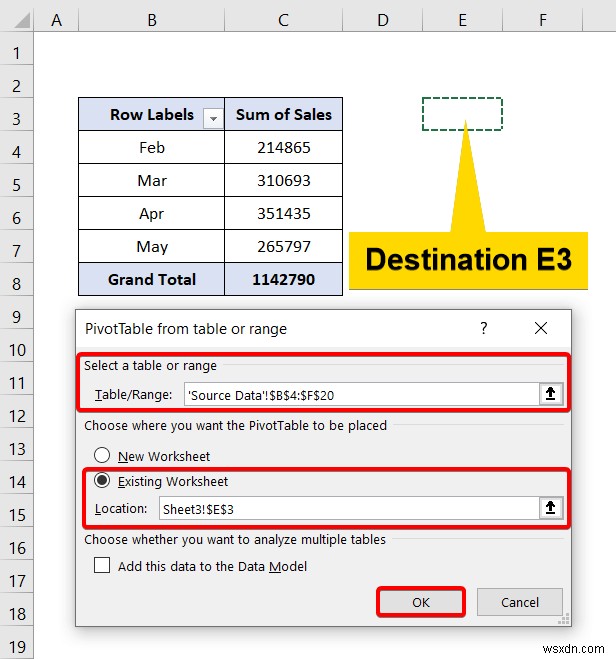Click the Row Labels header cell
616x659 pixels.
tap(152, 114)
